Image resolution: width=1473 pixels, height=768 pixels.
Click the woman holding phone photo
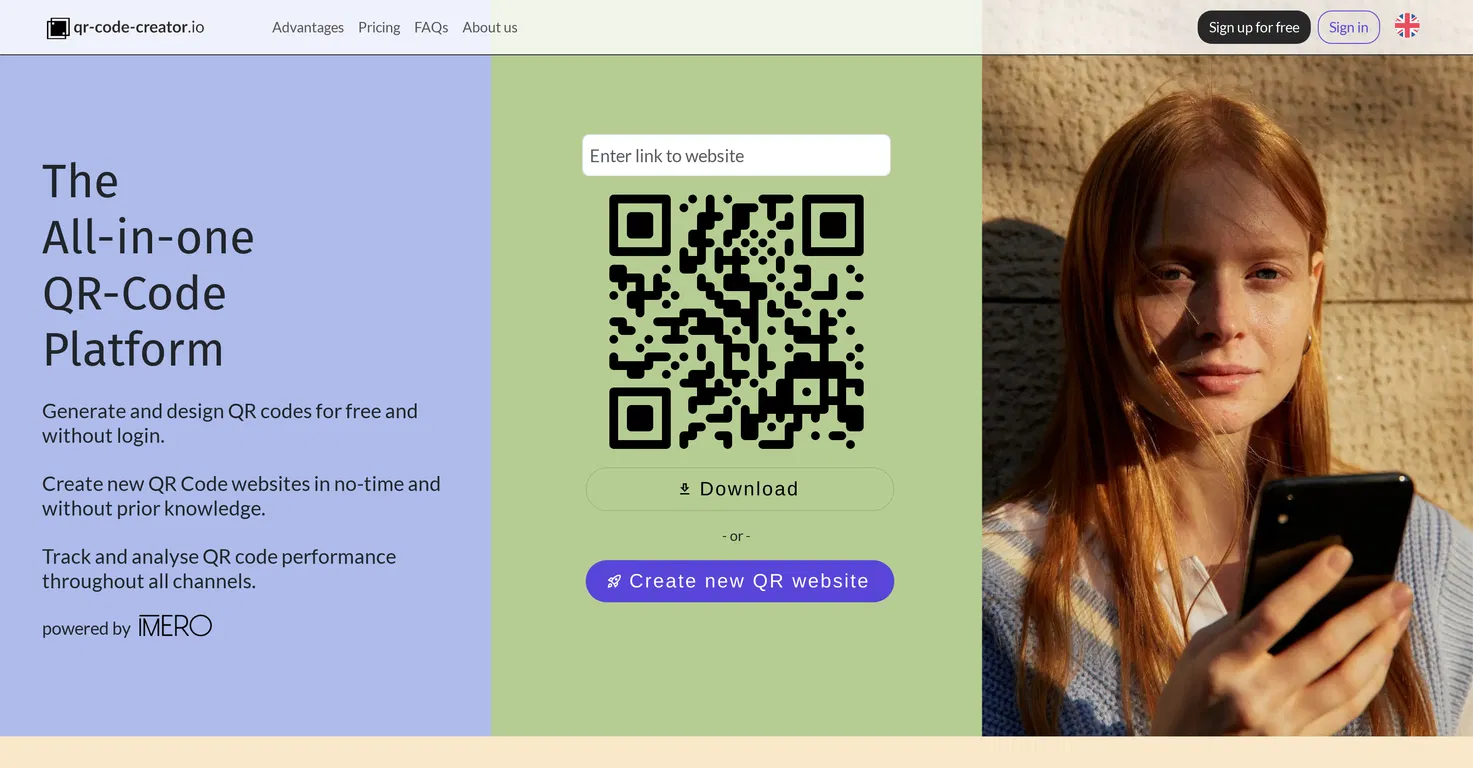(1227, 396)
